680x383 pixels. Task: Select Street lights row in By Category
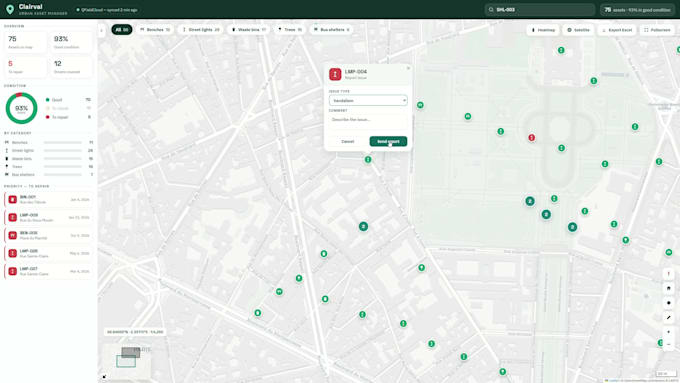49,151
